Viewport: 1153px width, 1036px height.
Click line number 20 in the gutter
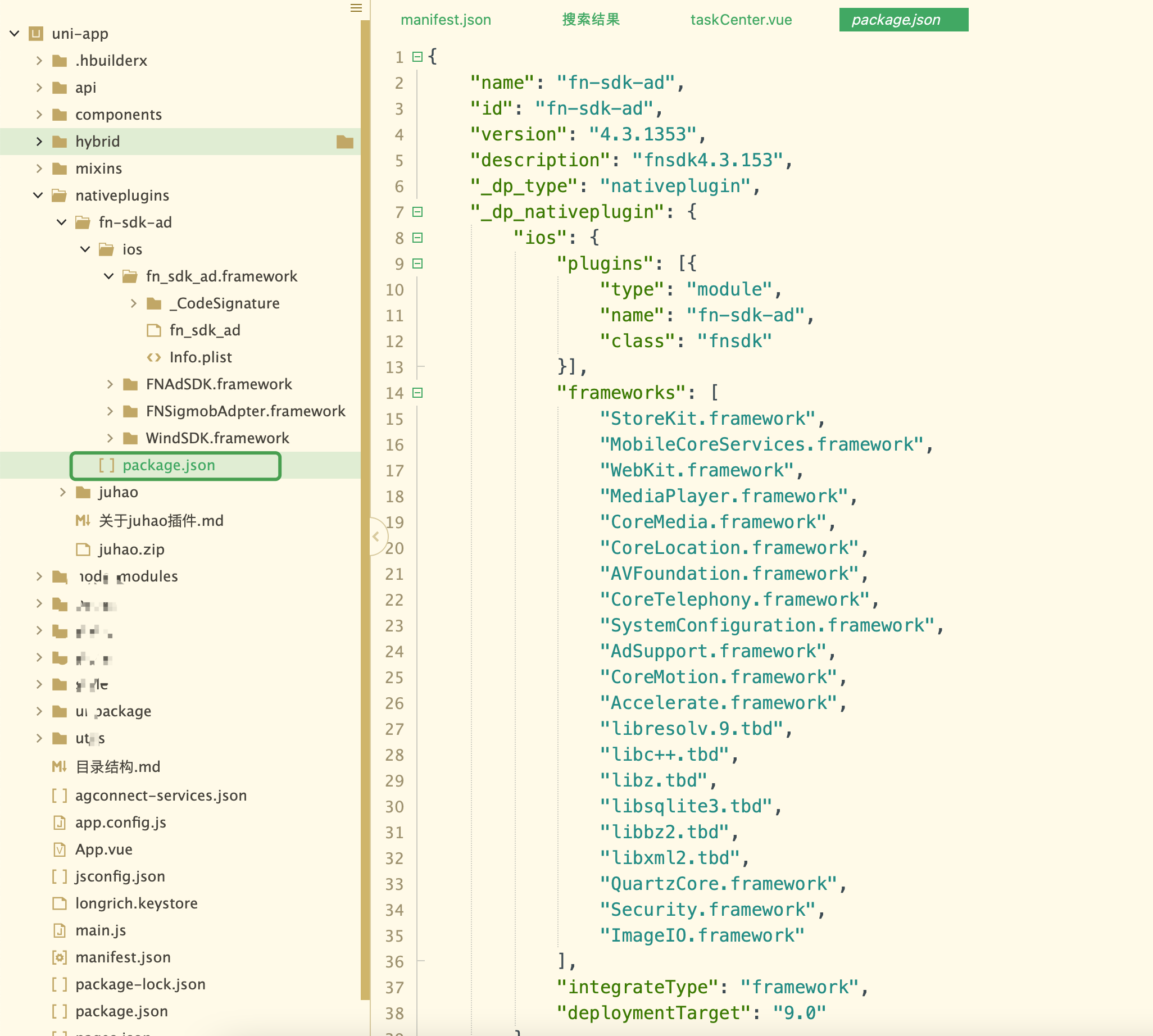(394, 548)
